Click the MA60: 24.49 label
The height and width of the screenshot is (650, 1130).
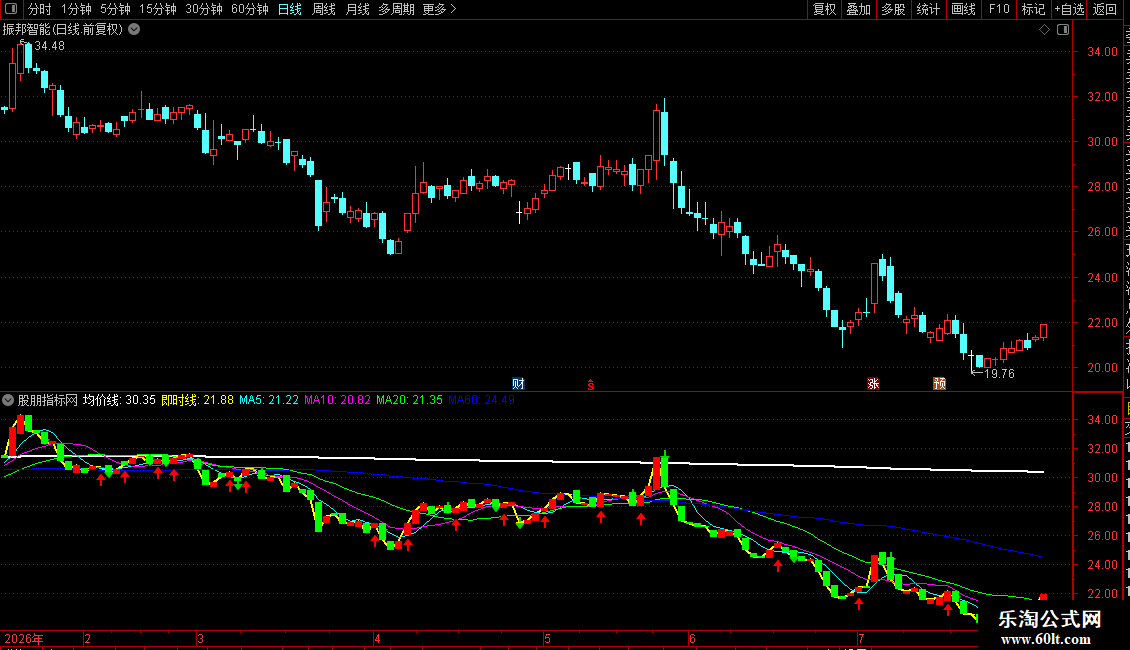coord(481,400)
